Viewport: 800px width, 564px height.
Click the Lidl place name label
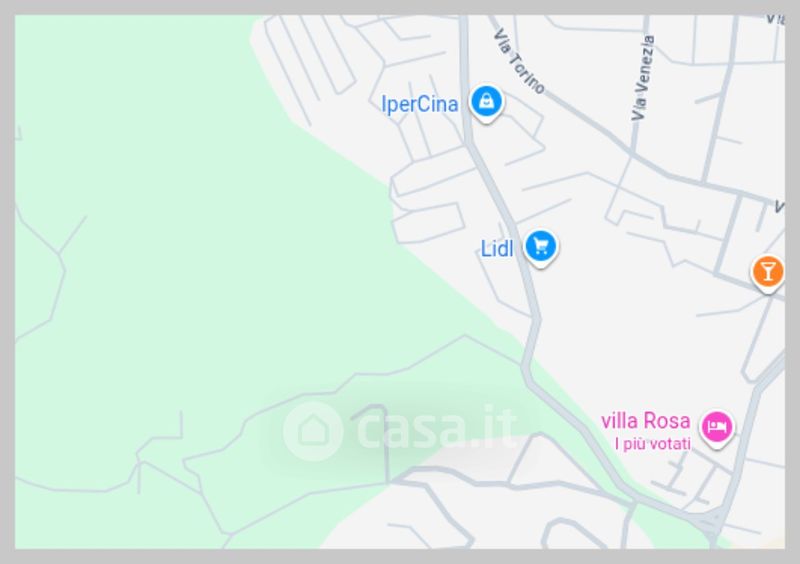[x=497, y=249]
